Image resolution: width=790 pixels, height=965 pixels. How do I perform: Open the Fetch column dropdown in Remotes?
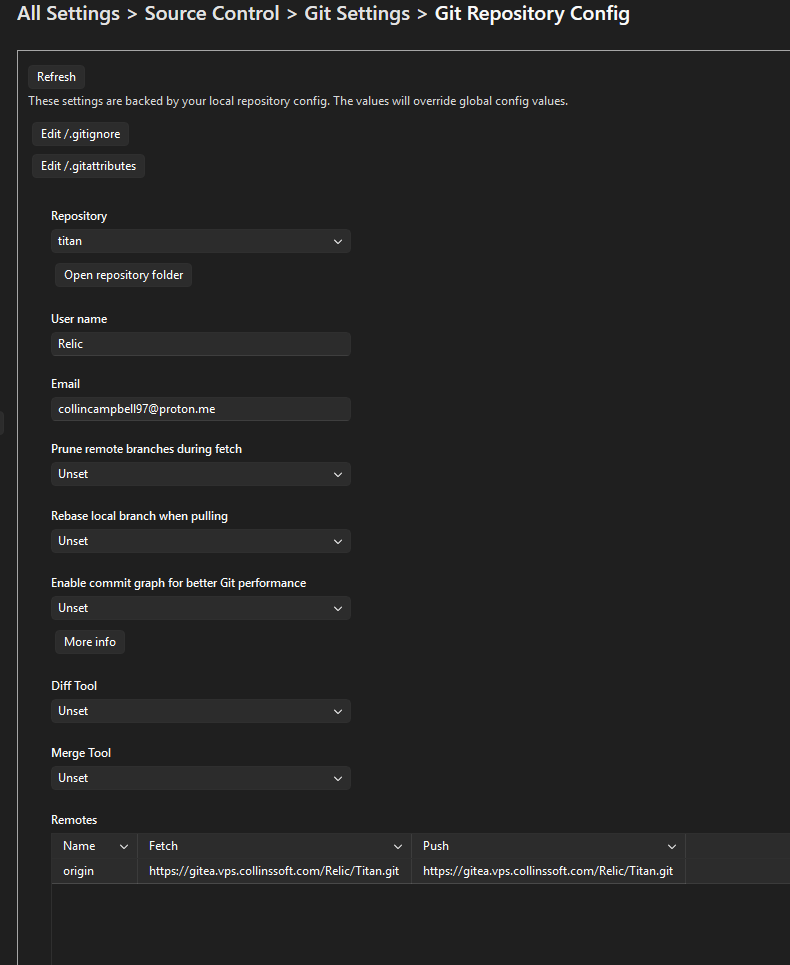(x=396, y=845)
